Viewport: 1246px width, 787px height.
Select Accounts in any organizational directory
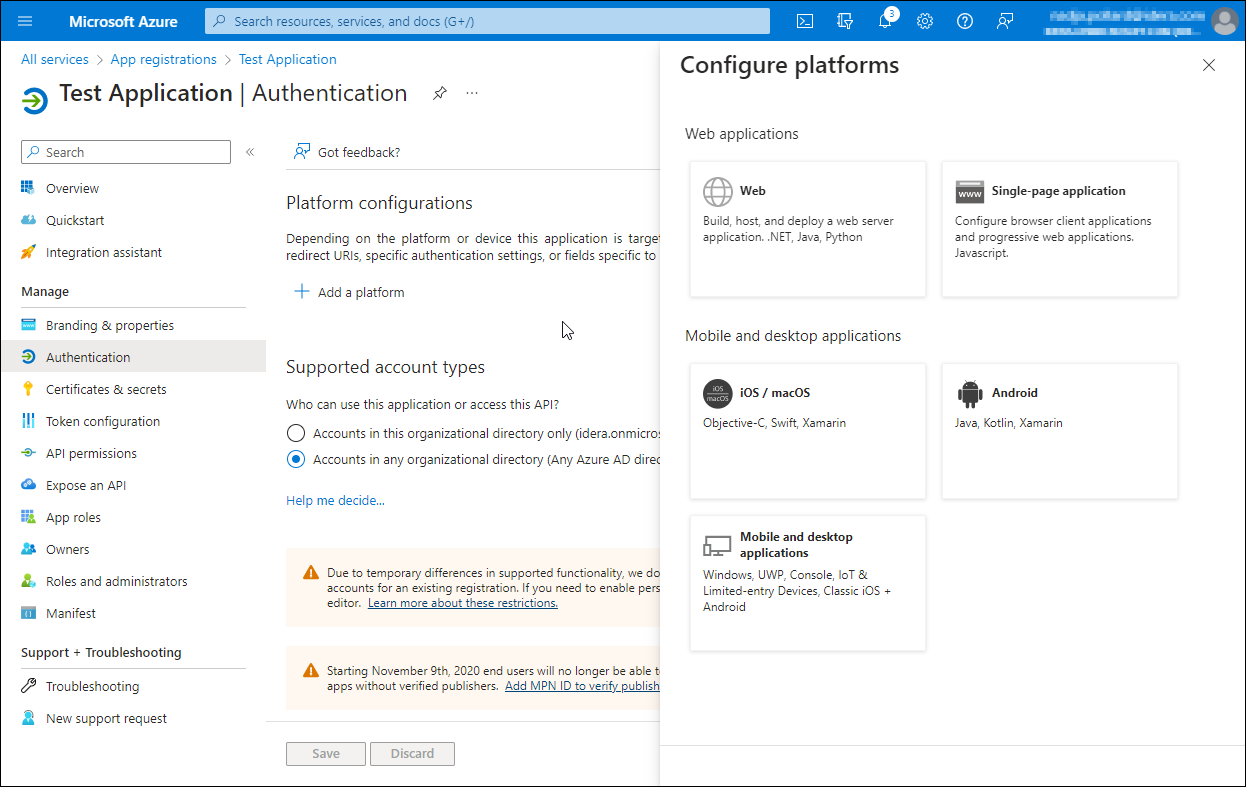point(295,459)
